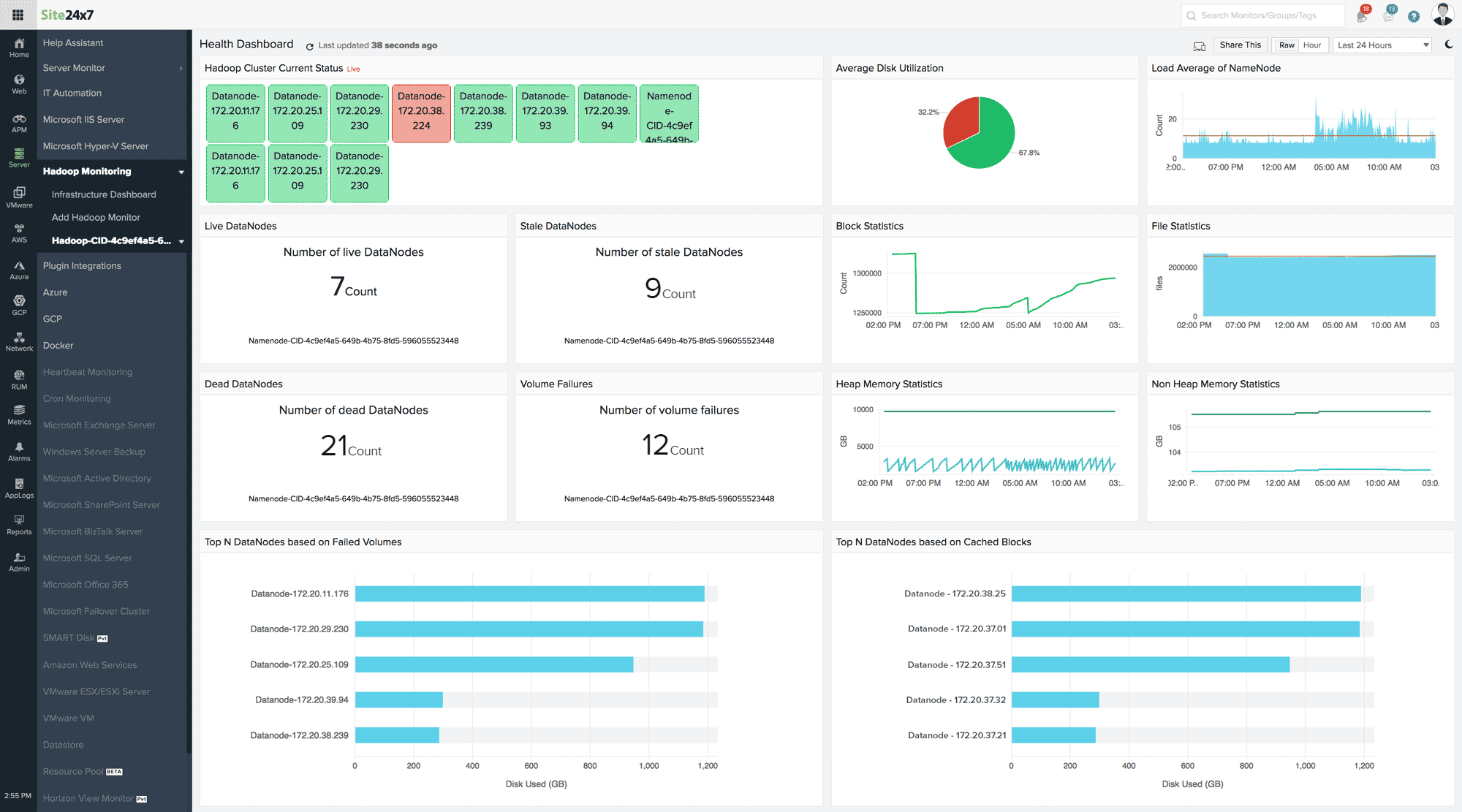1462x812 pixels.
Task: Click the Share This button
Action: (x=1240, y=45)
